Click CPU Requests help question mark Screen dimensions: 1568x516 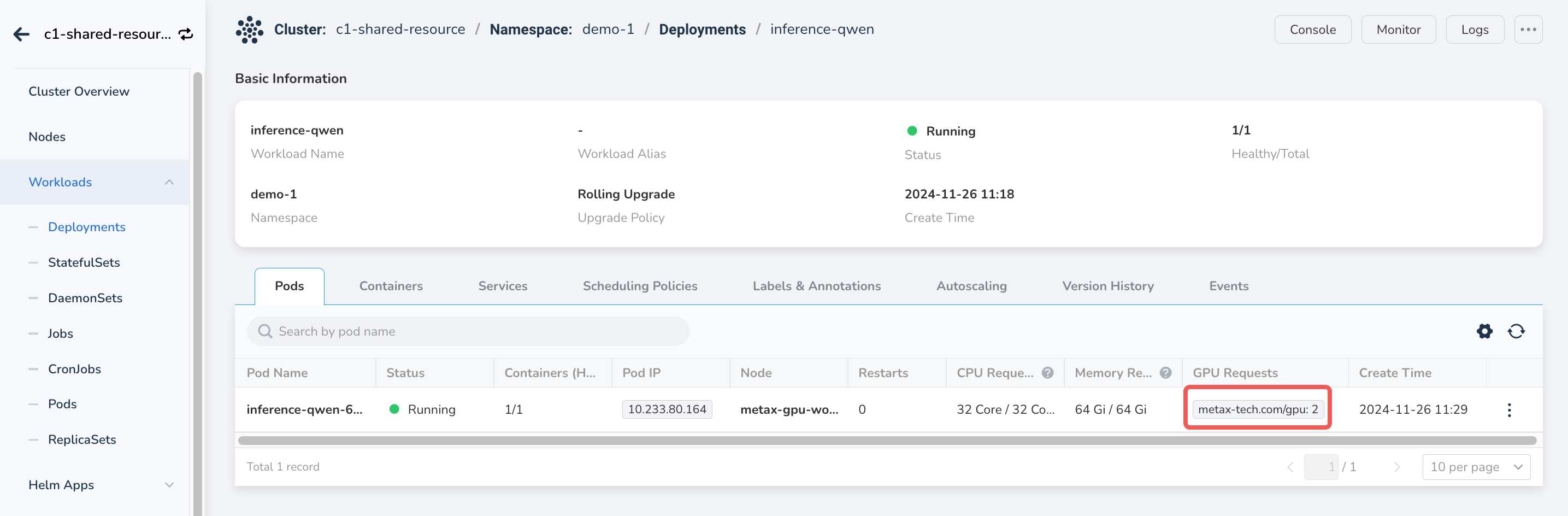1047,373
